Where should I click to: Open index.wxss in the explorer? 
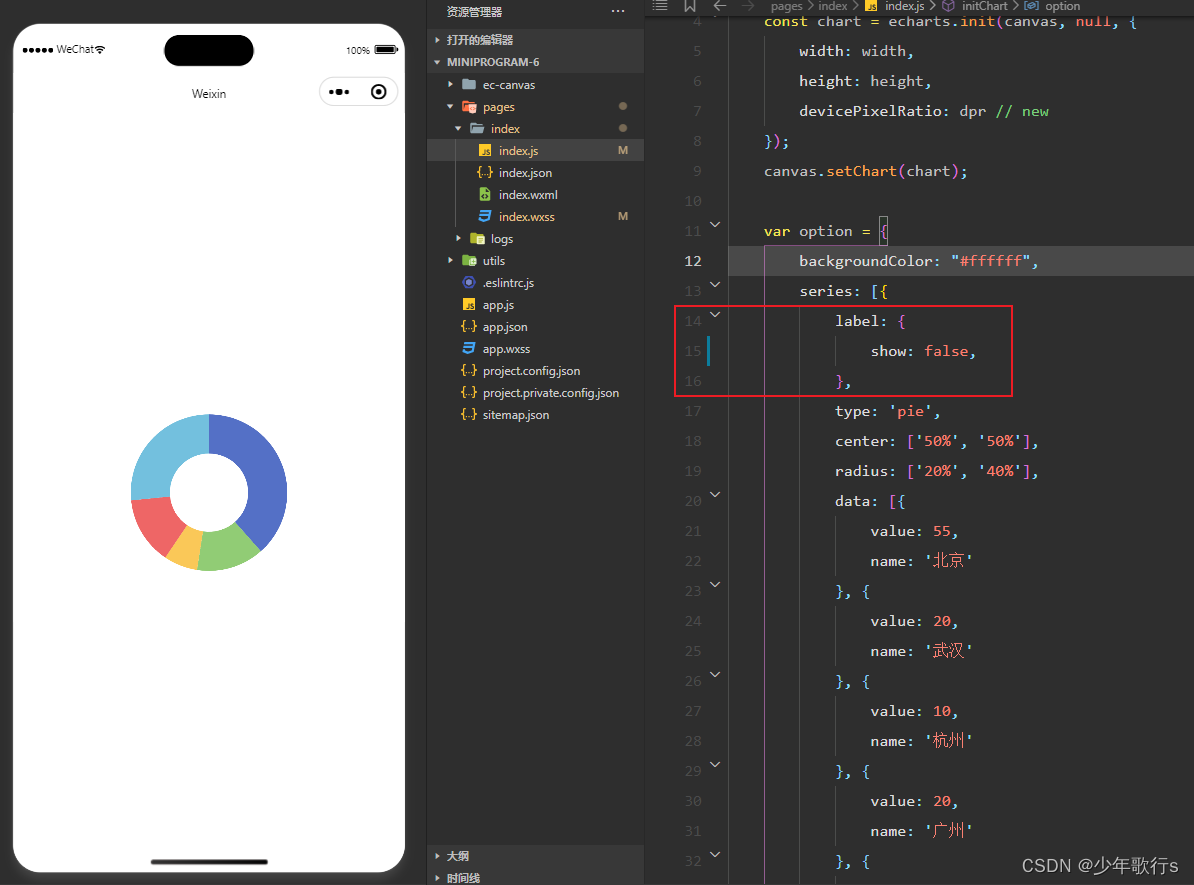click(536, 217)
